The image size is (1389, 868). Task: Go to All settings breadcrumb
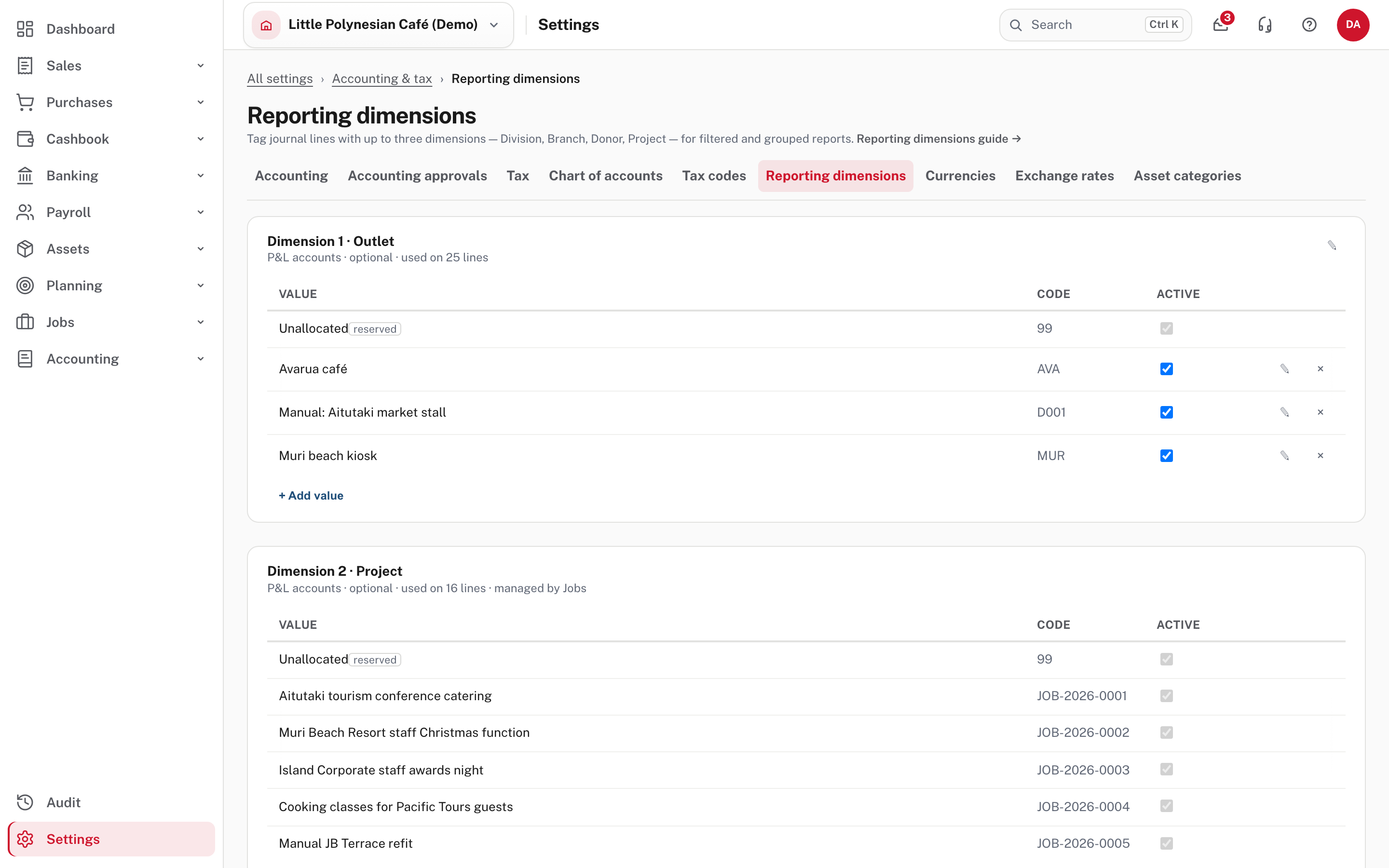[x=280, y=79]
